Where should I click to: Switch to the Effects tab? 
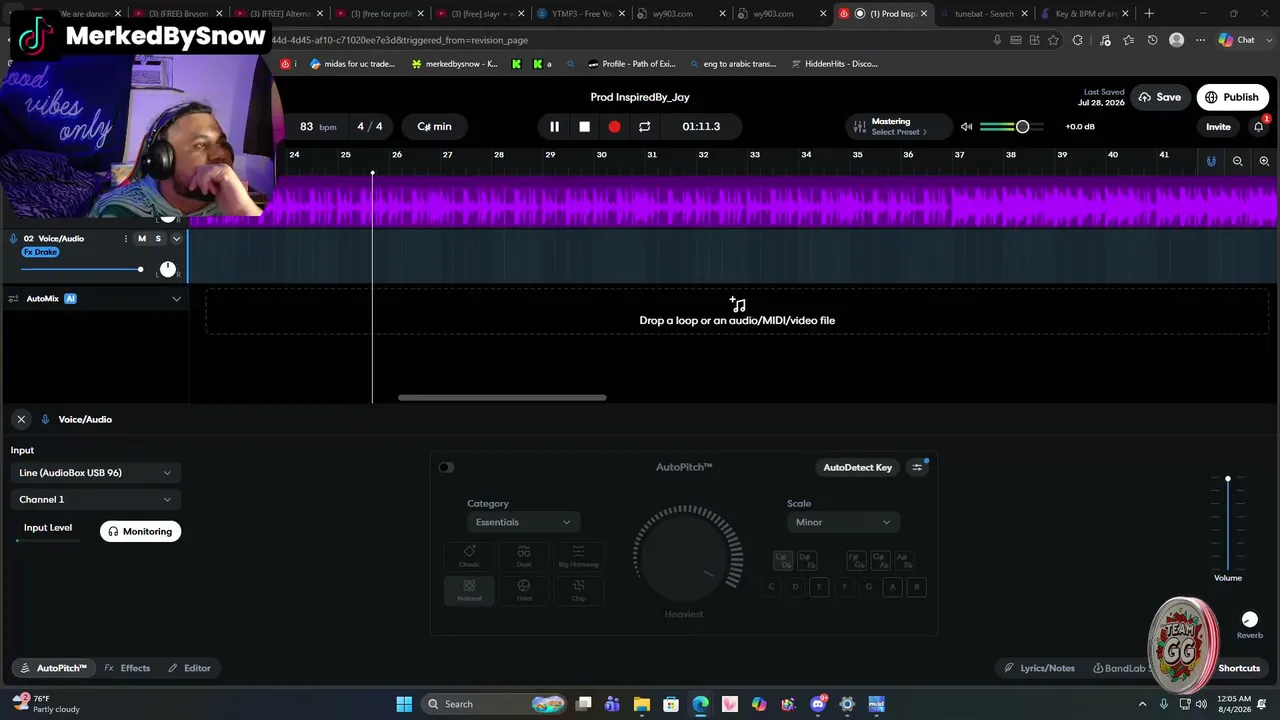[127, 668]
